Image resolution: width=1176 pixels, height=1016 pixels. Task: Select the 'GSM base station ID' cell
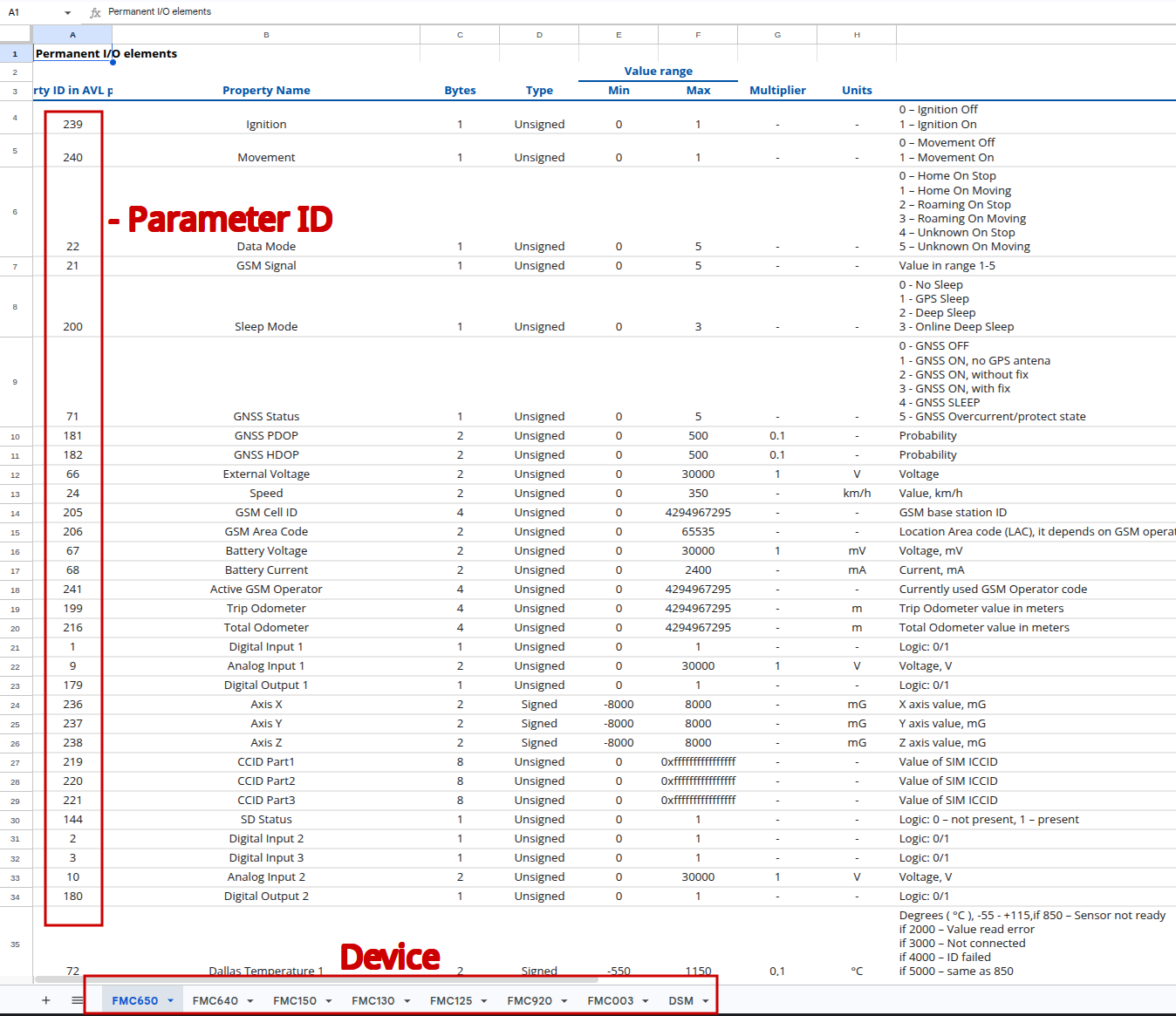[1036, 513]
